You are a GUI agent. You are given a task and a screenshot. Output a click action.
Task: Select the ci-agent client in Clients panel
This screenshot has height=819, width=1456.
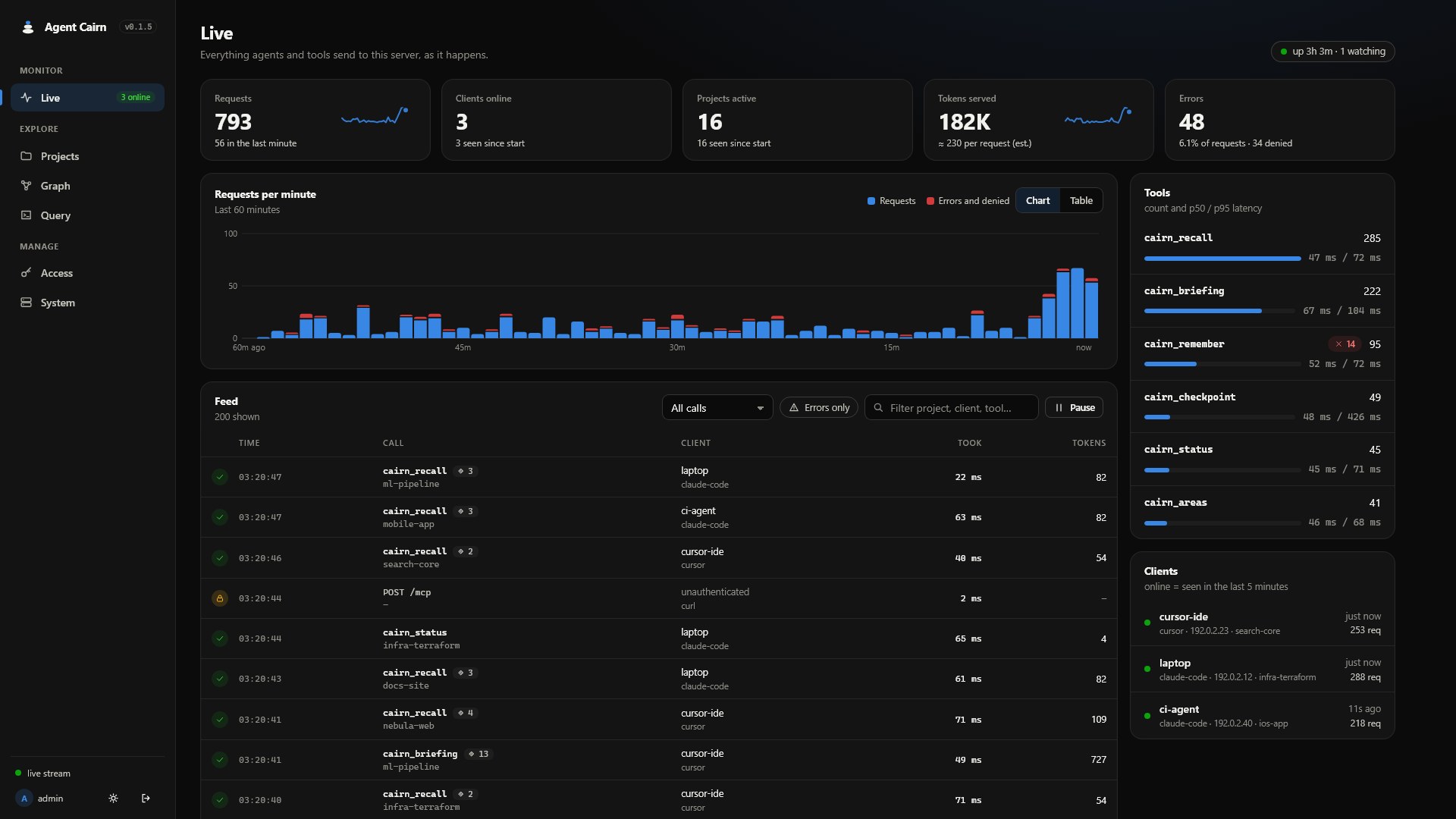[x=1262, y=716]
